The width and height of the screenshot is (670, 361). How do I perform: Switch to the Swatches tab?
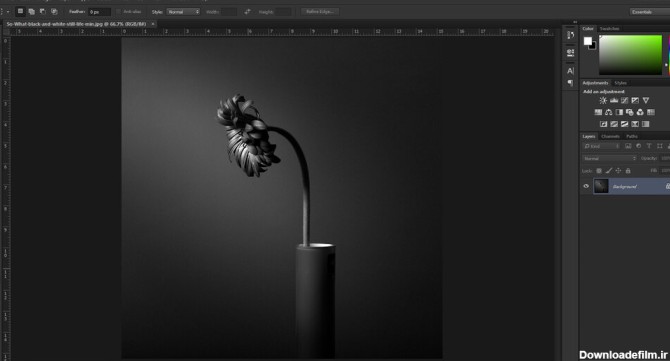(x=609, y=29)
